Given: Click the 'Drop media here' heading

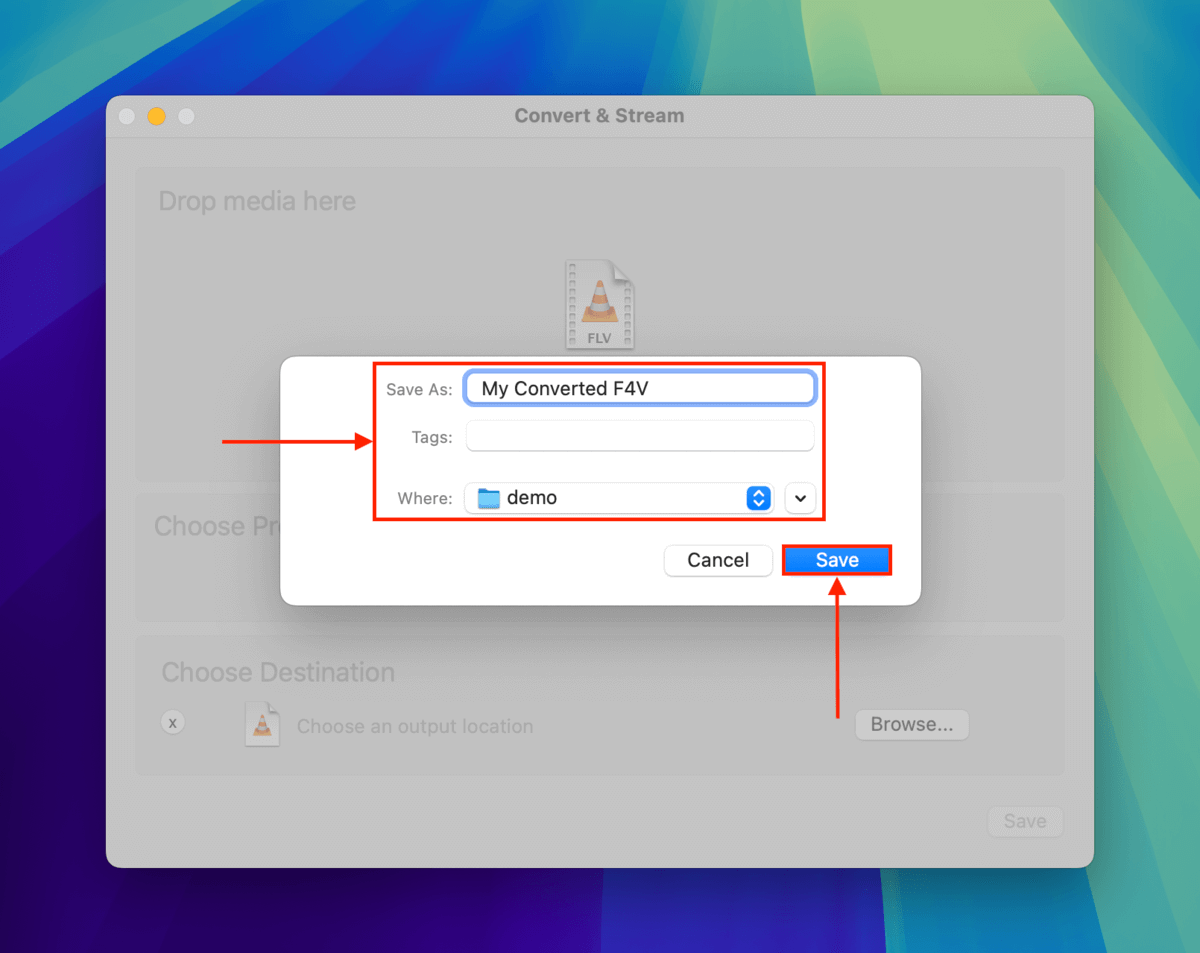Looking at the screenshot, I should tap(257, 201).
